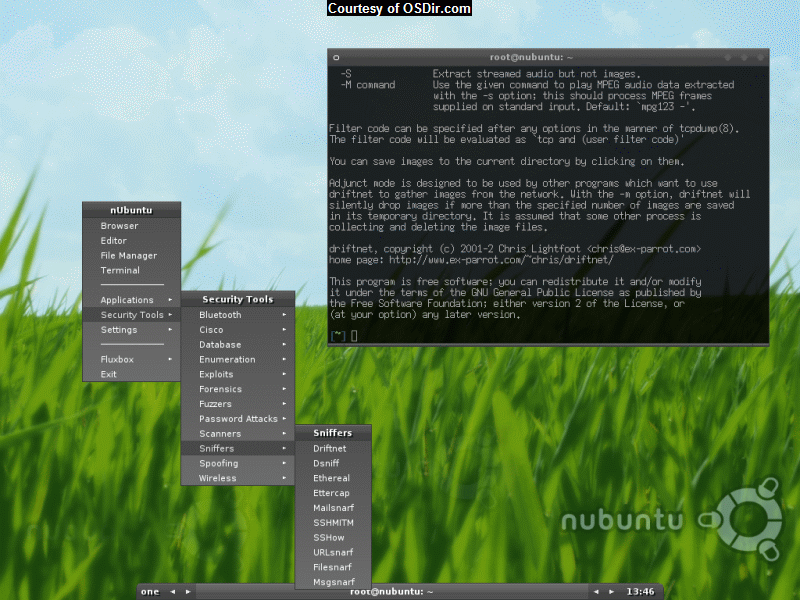Launch Dsniff from Sniffers menu
The image size is (800, 600).
(x=333, y=463)
